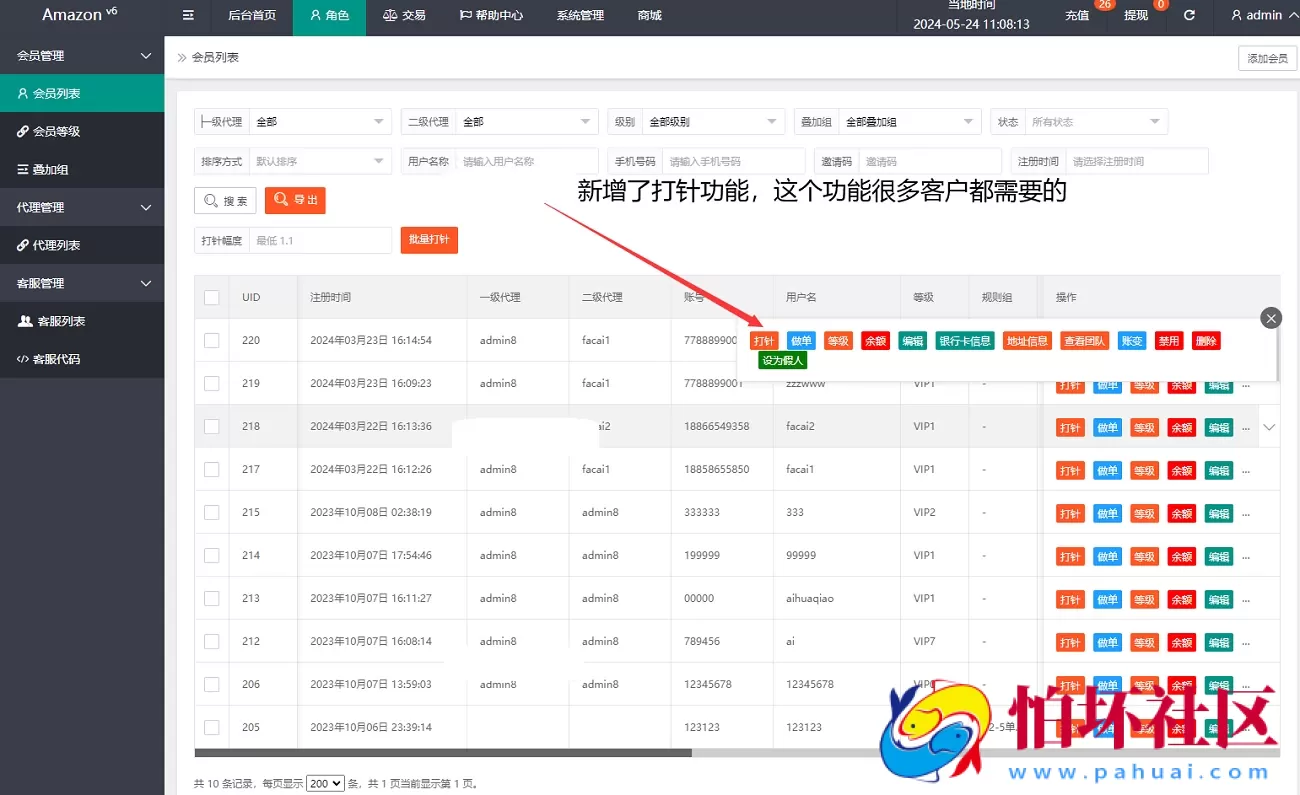Open the 系统管理 menu
This screenshot has height=795, width=1300.
579,15
